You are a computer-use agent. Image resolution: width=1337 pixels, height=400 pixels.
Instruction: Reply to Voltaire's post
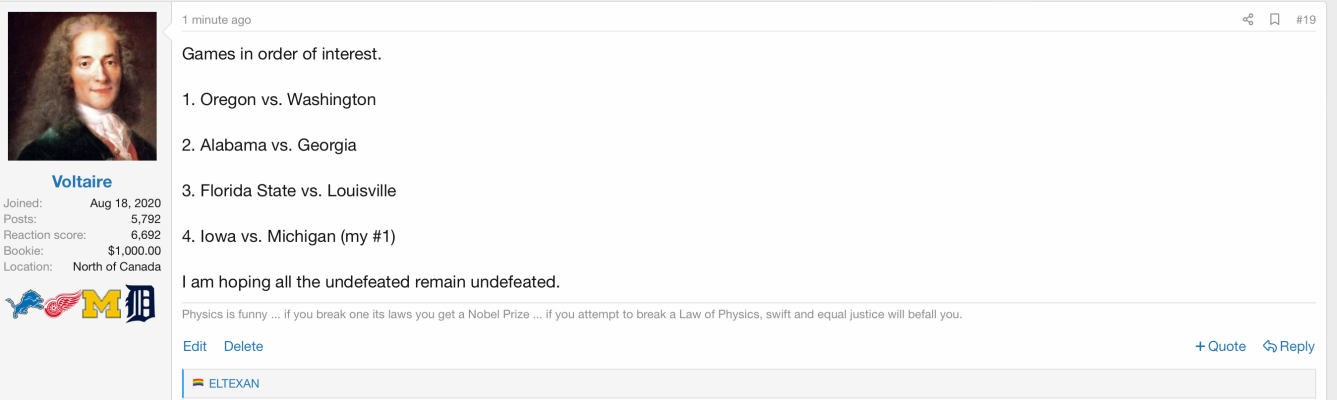(1289, 346)
